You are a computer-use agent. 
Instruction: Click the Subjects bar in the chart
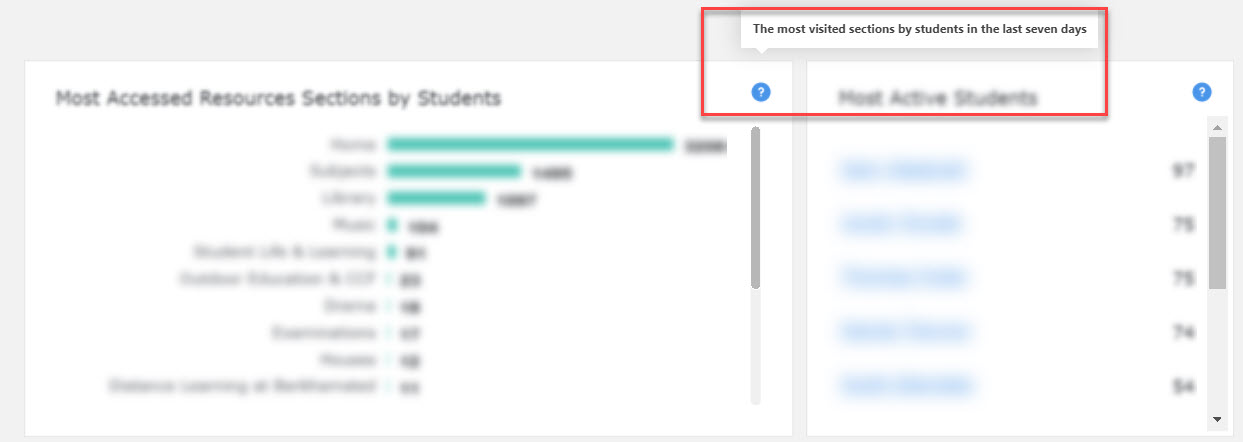454,171
